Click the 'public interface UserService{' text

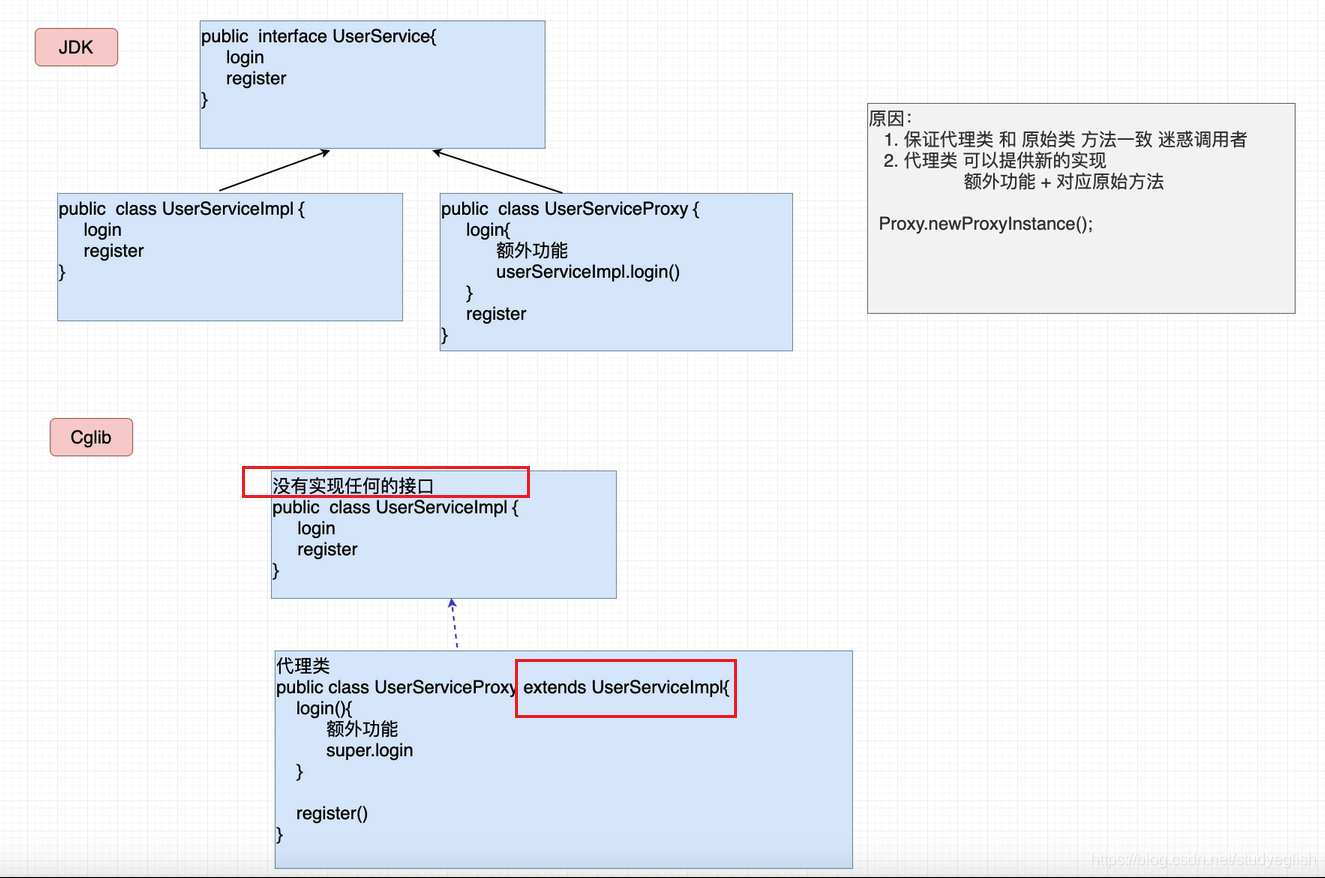point(319,37)
